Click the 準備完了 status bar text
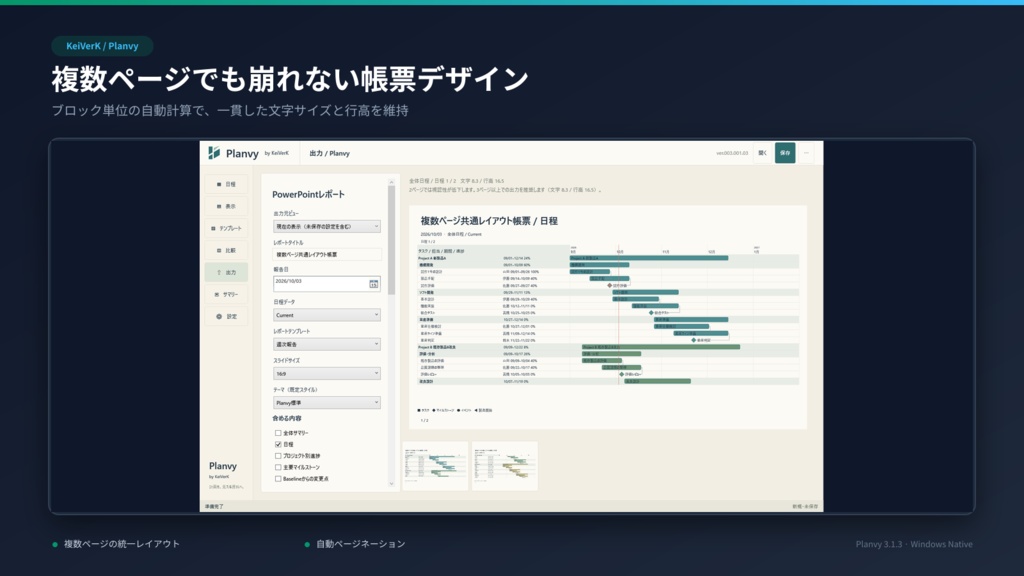 (x=214, y=507)
